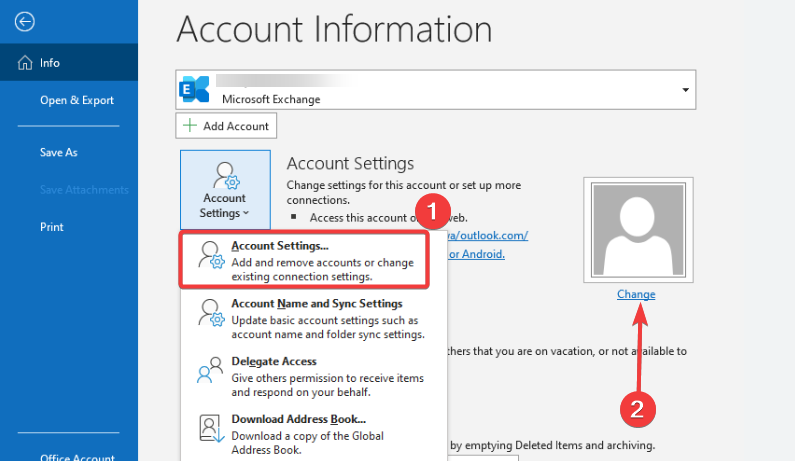
Task: Click the green plus icon
Action: 190,125
